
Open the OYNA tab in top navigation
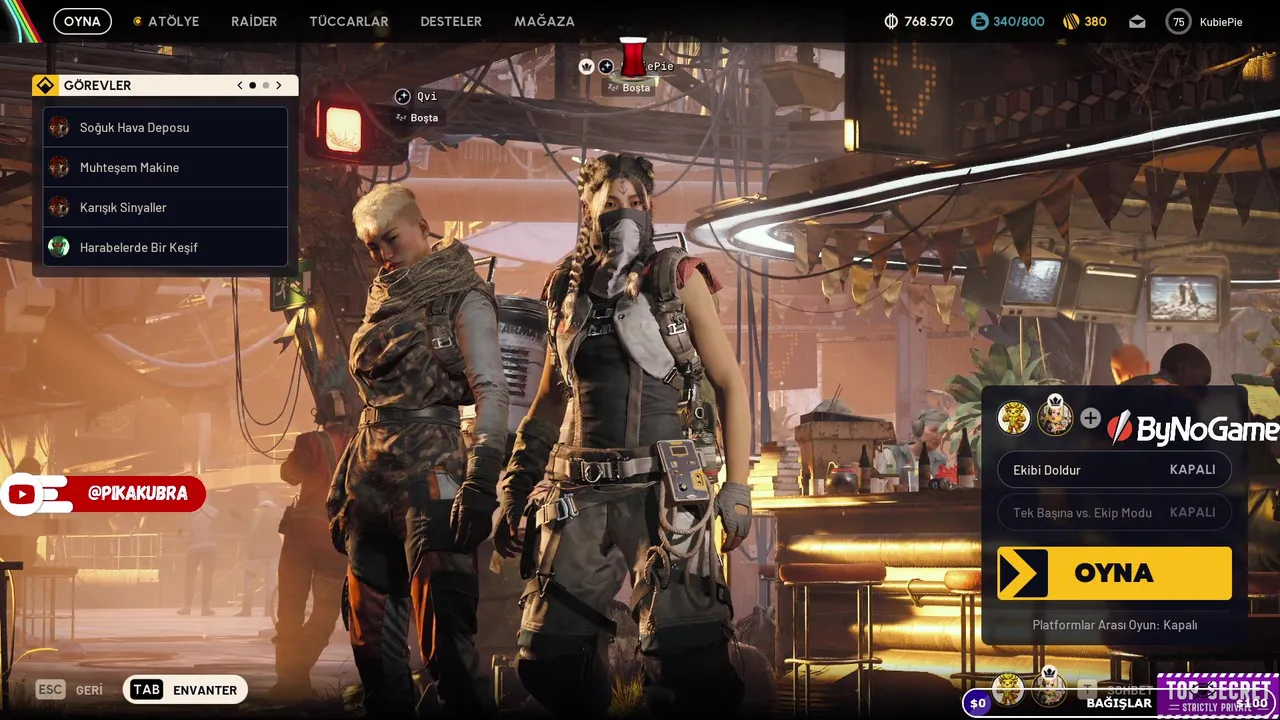(82, 21)
